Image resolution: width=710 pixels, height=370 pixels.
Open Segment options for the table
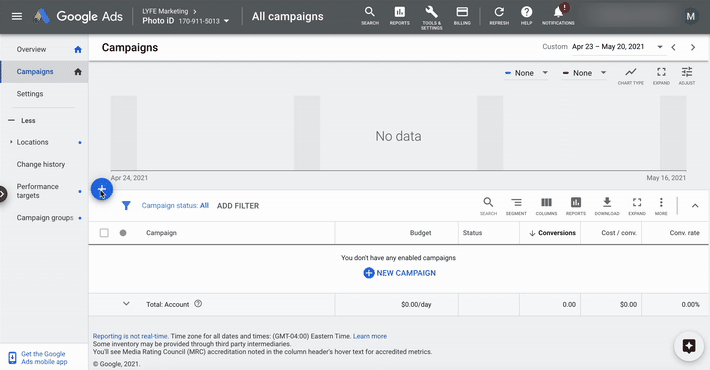click(516, 206)
